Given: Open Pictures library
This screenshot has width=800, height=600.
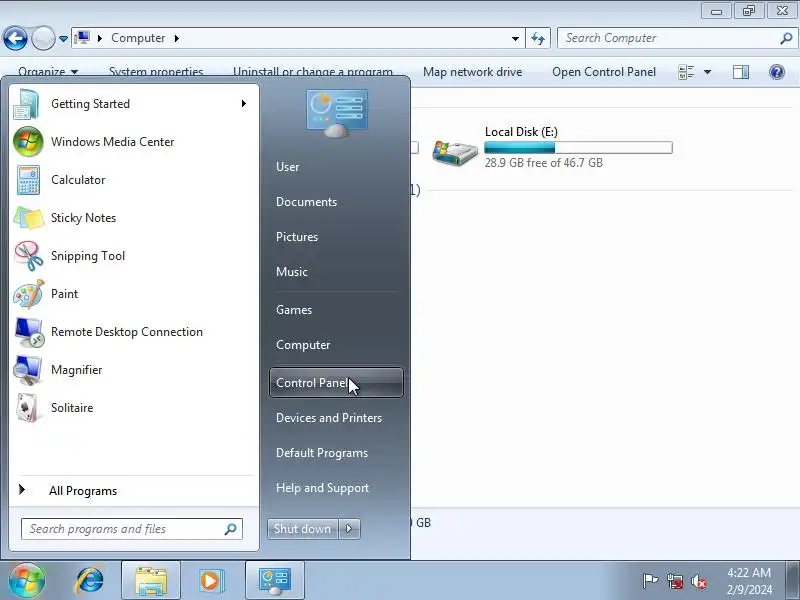Looking at the screenshot, I should [x=336, y=237].
